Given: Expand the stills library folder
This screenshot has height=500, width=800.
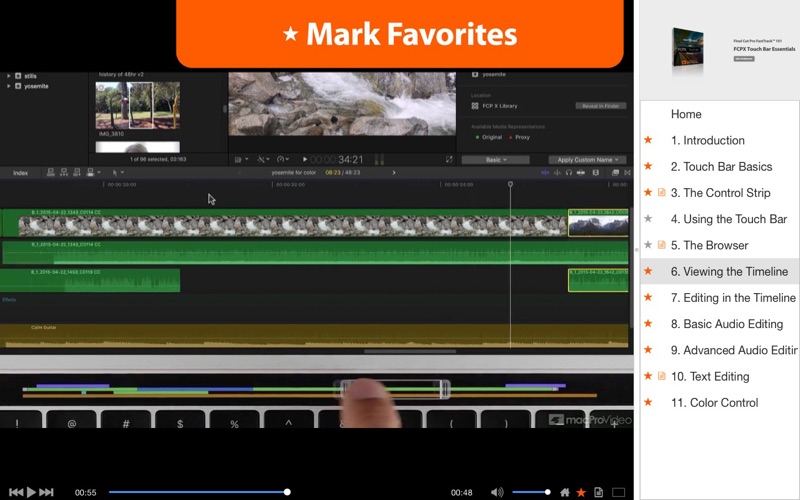Looking at the screenshot, I should pos(9,76).
